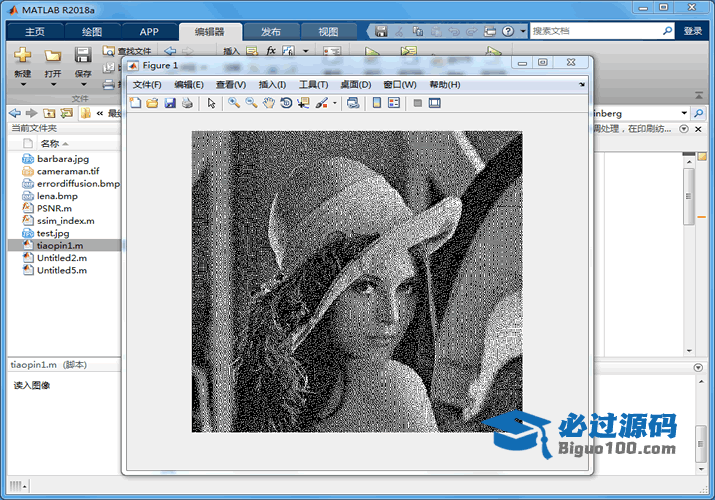Viewport: 715px width, 500px height.
Task: Open the 插入(I) menu in Figure 1
Action: (x=272, y=85)
